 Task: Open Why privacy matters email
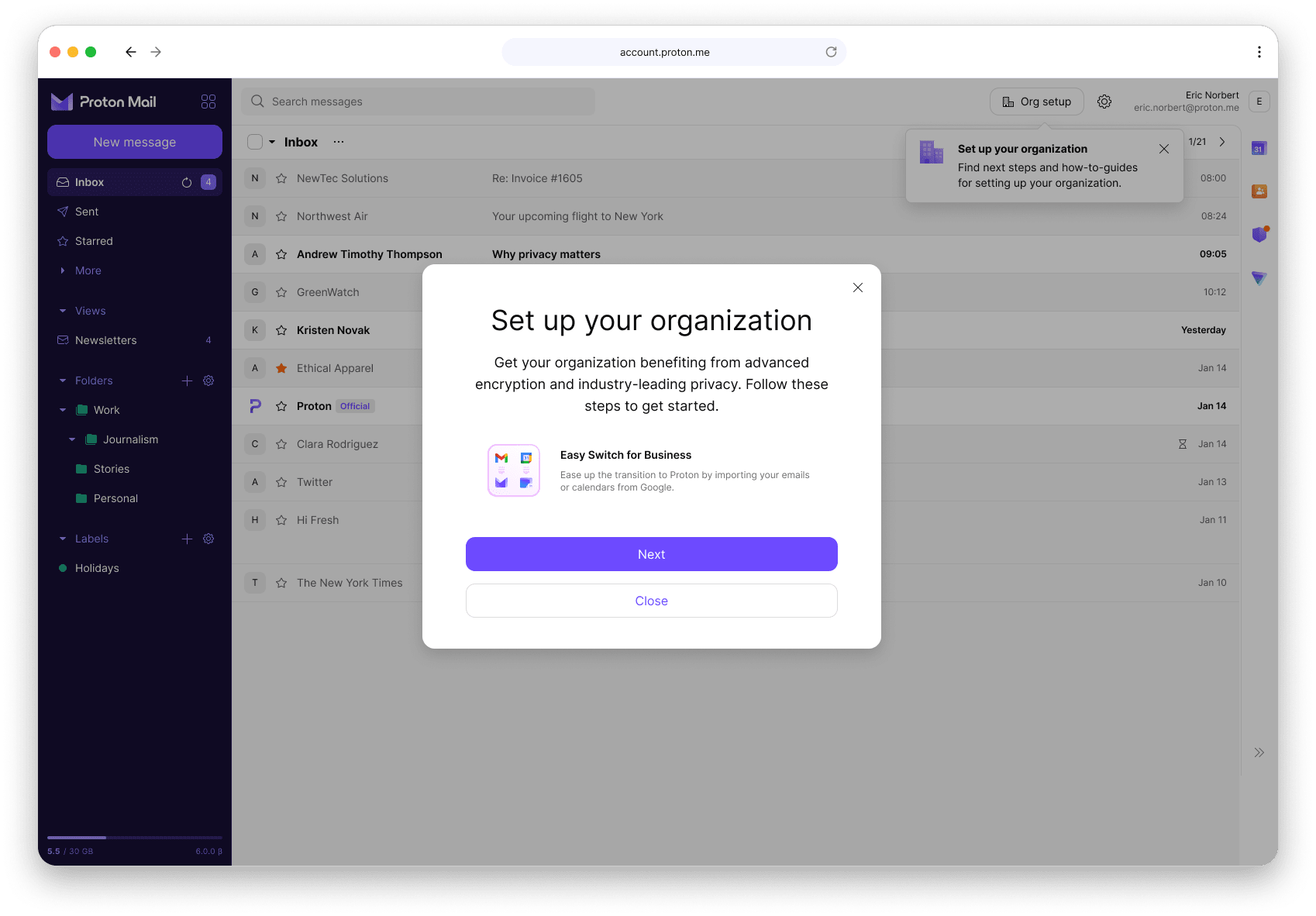(546, 254)
